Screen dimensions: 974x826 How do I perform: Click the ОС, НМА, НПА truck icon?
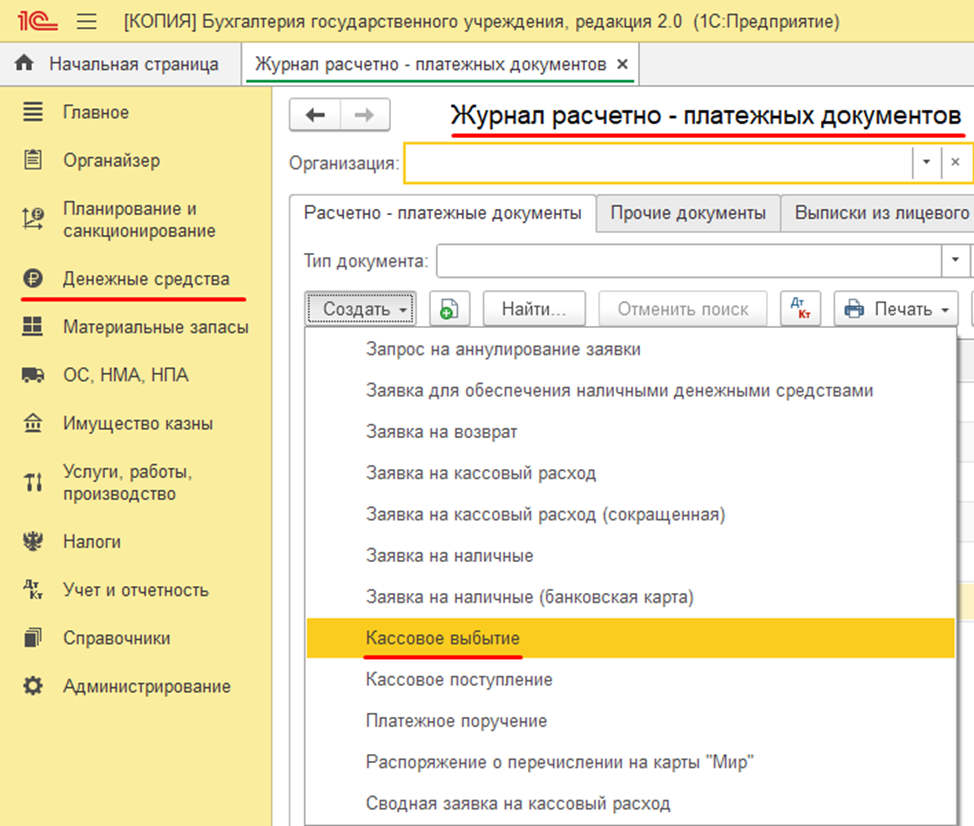pos(33,375)
